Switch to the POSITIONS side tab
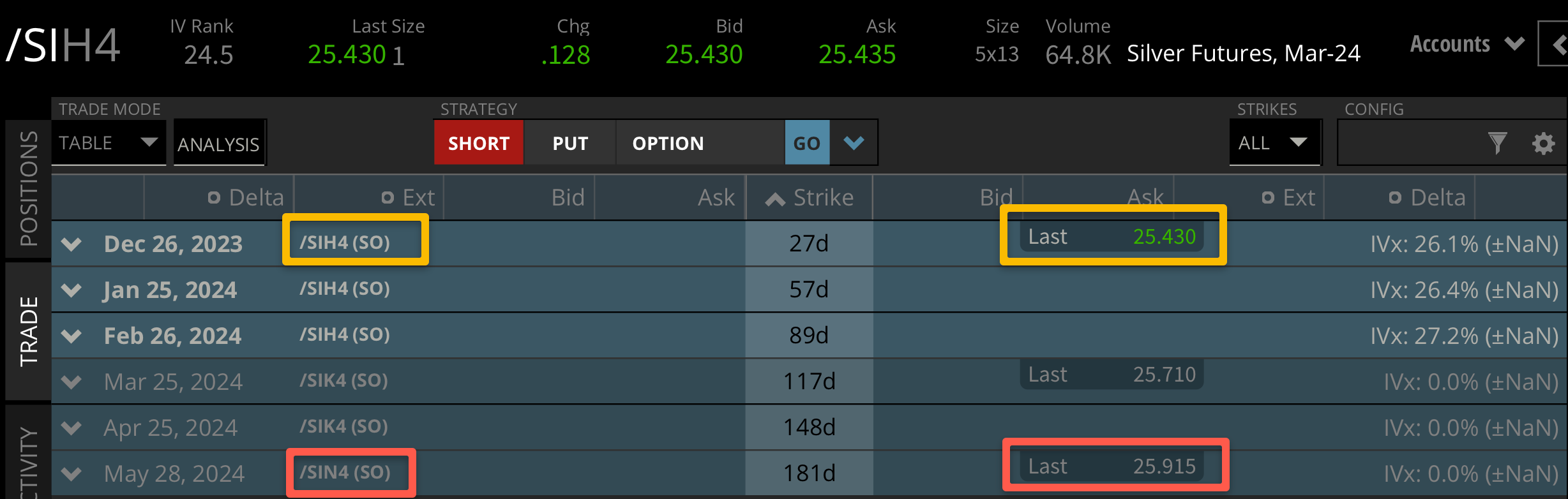1568x499 pixels. [x=29, y=188]
